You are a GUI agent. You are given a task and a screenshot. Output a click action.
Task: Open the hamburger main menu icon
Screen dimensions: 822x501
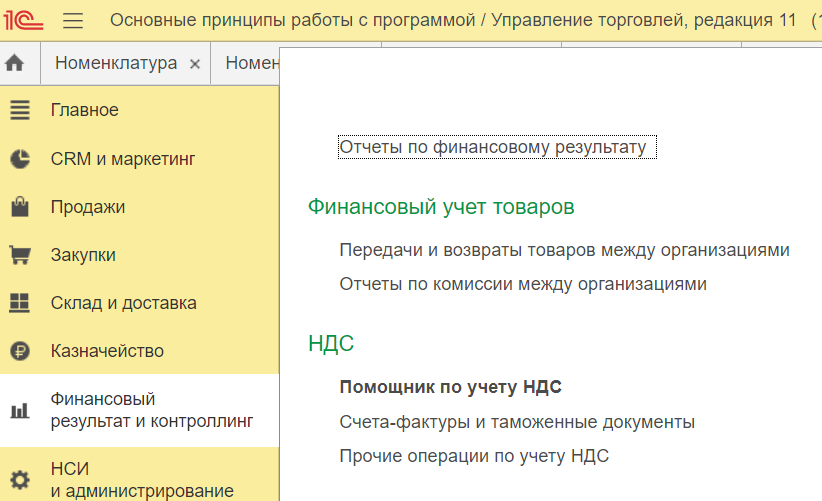(x=73, y=20)
